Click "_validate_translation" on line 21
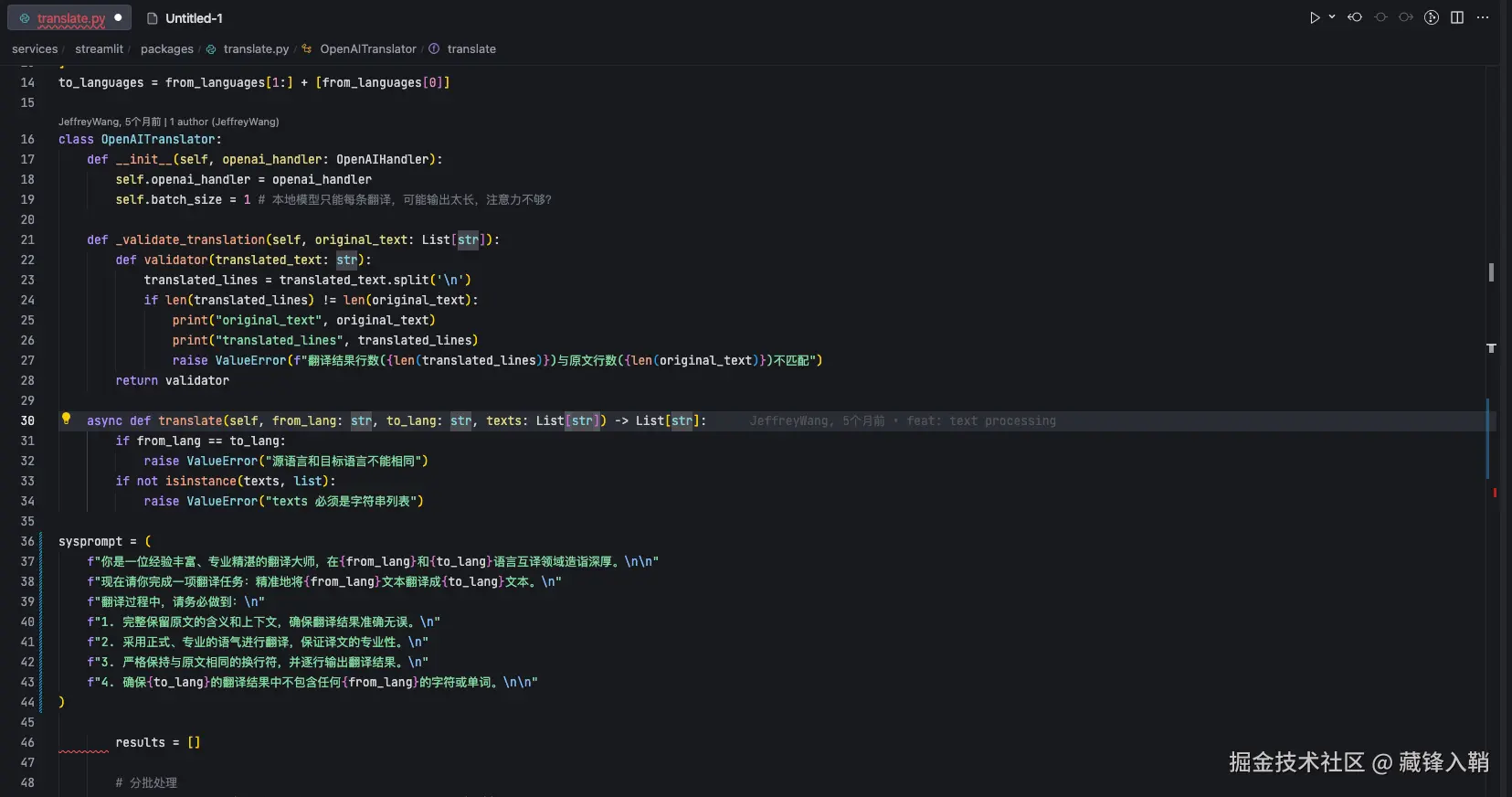 (x=190, y=239)
